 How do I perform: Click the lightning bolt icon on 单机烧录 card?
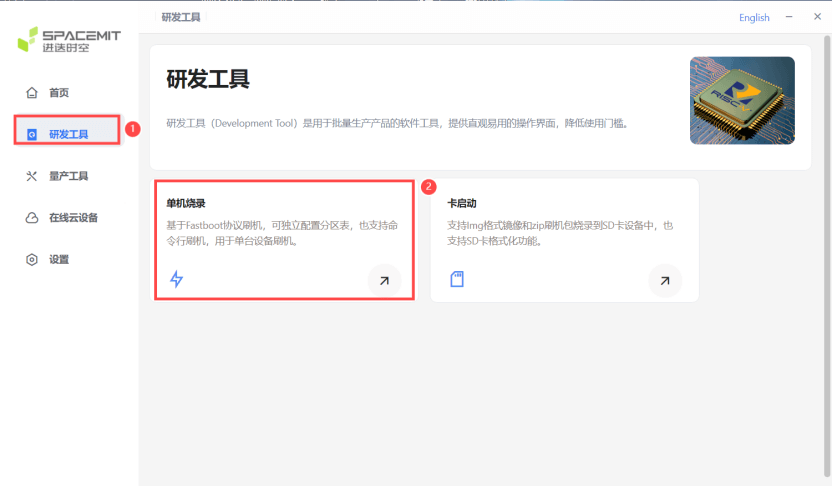tap(177, 279)
